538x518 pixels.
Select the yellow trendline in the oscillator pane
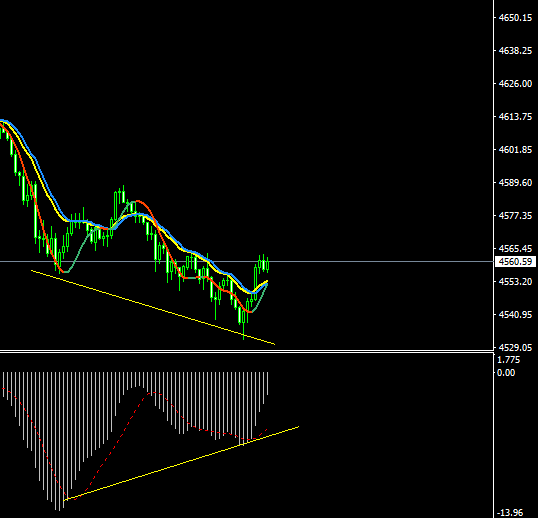click(x=182, y=463)
